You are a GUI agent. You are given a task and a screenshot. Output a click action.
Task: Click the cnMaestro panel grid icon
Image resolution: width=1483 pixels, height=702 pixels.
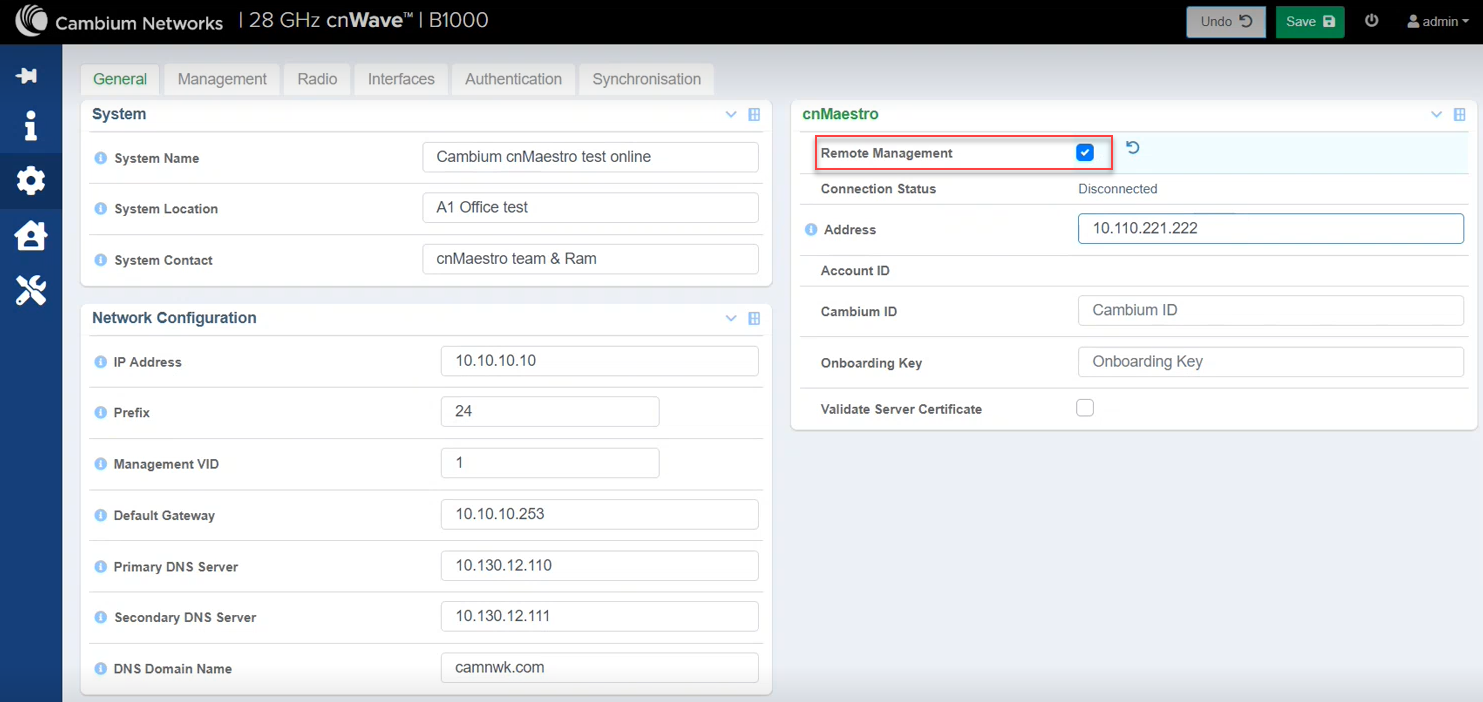(1459, 115)
